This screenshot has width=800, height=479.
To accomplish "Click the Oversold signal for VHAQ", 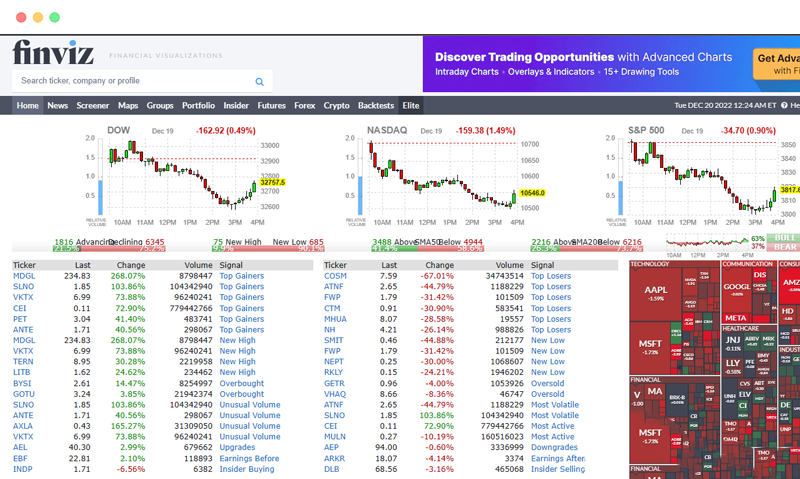I will click(547, 394).
